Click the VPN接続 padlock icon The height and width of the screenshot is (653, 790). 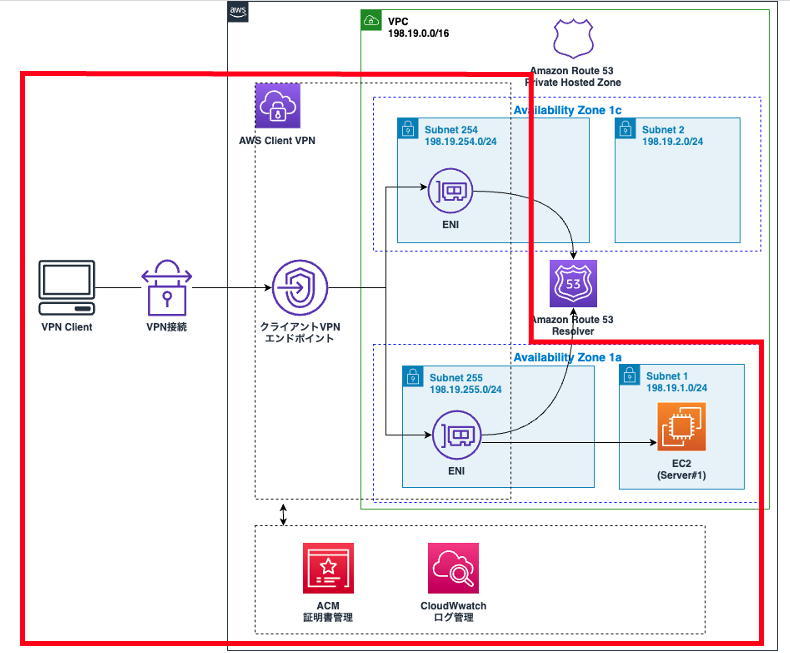tap(167, 288)
